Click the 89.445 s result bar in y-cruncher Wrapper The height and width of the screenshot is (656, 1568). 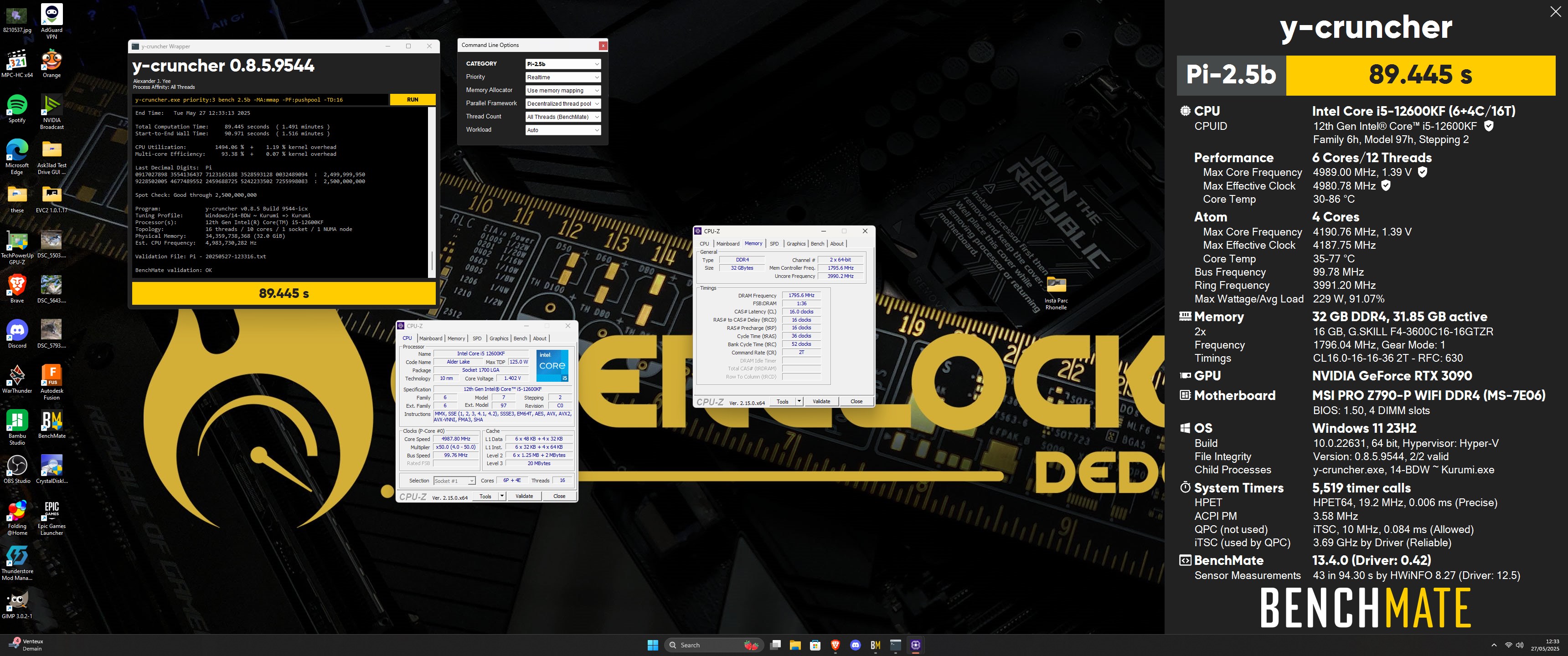(284, 293)
